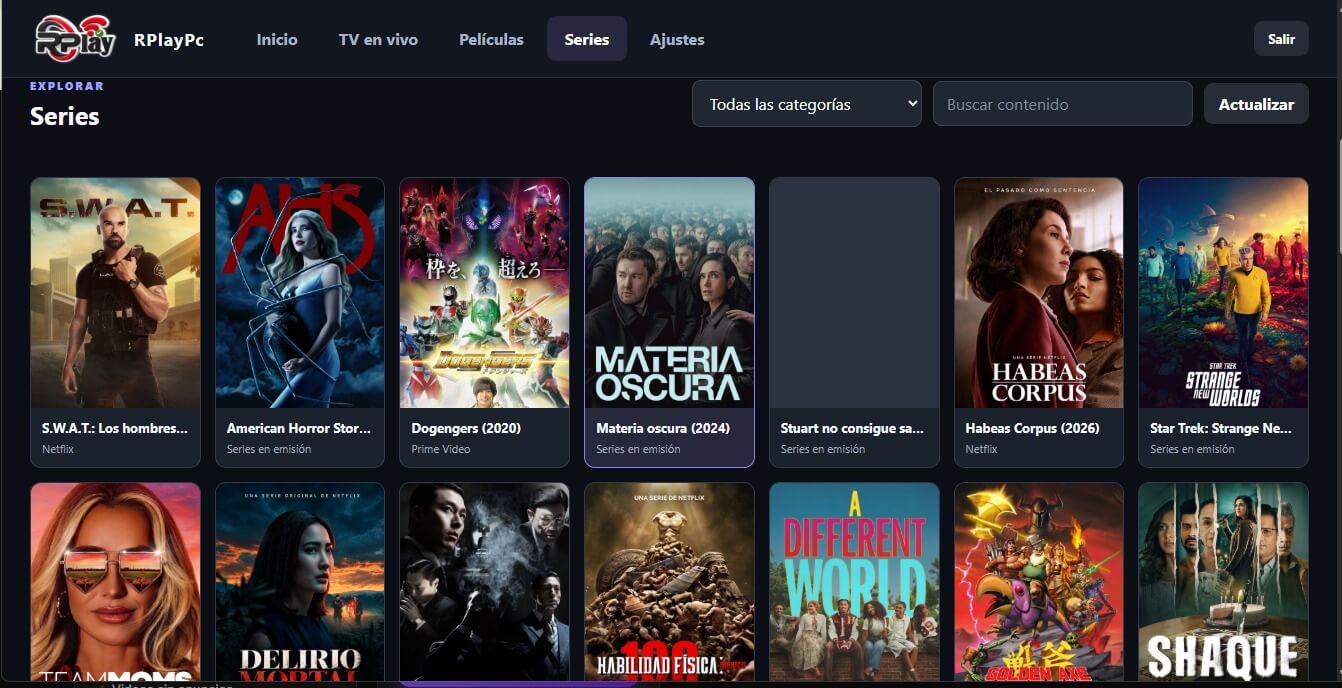Screen dimensions: 1342x688
Task: Expand the Todas las categorías dropdown
Action: click(x=806, y=104)
